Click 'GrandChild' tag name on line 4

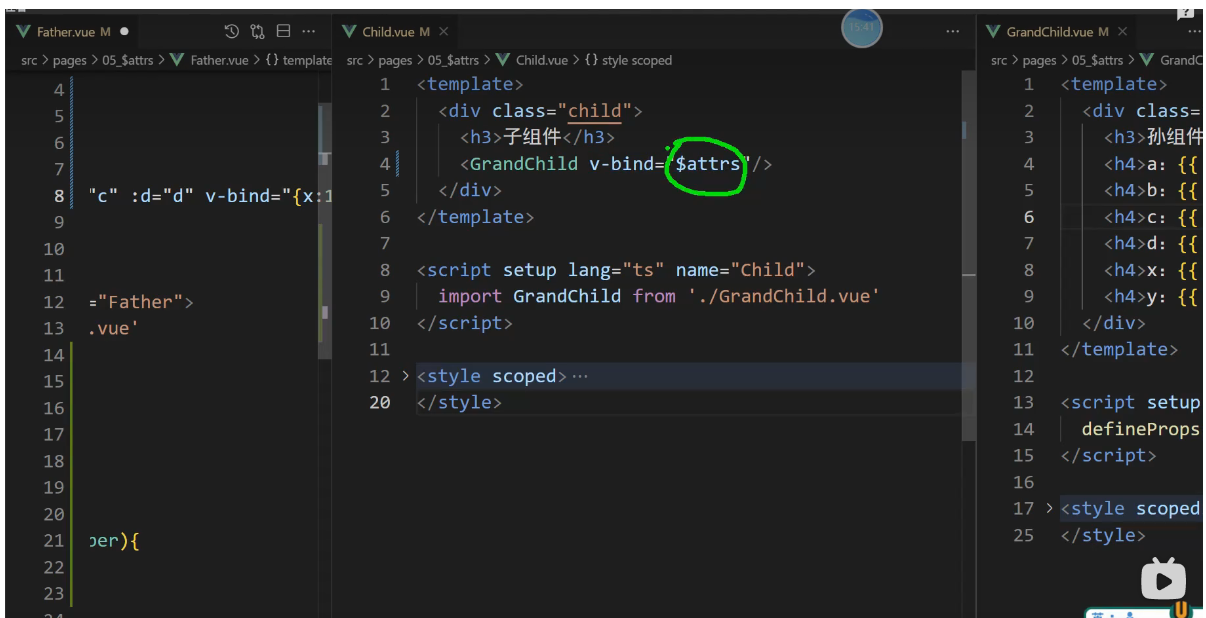[x=524, y=164]
